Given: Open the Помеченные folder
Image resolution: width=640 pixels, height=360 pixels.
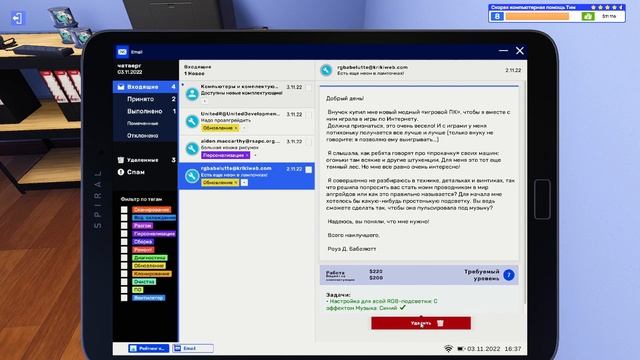Looking at the screenshot, I should coord(145,123).
